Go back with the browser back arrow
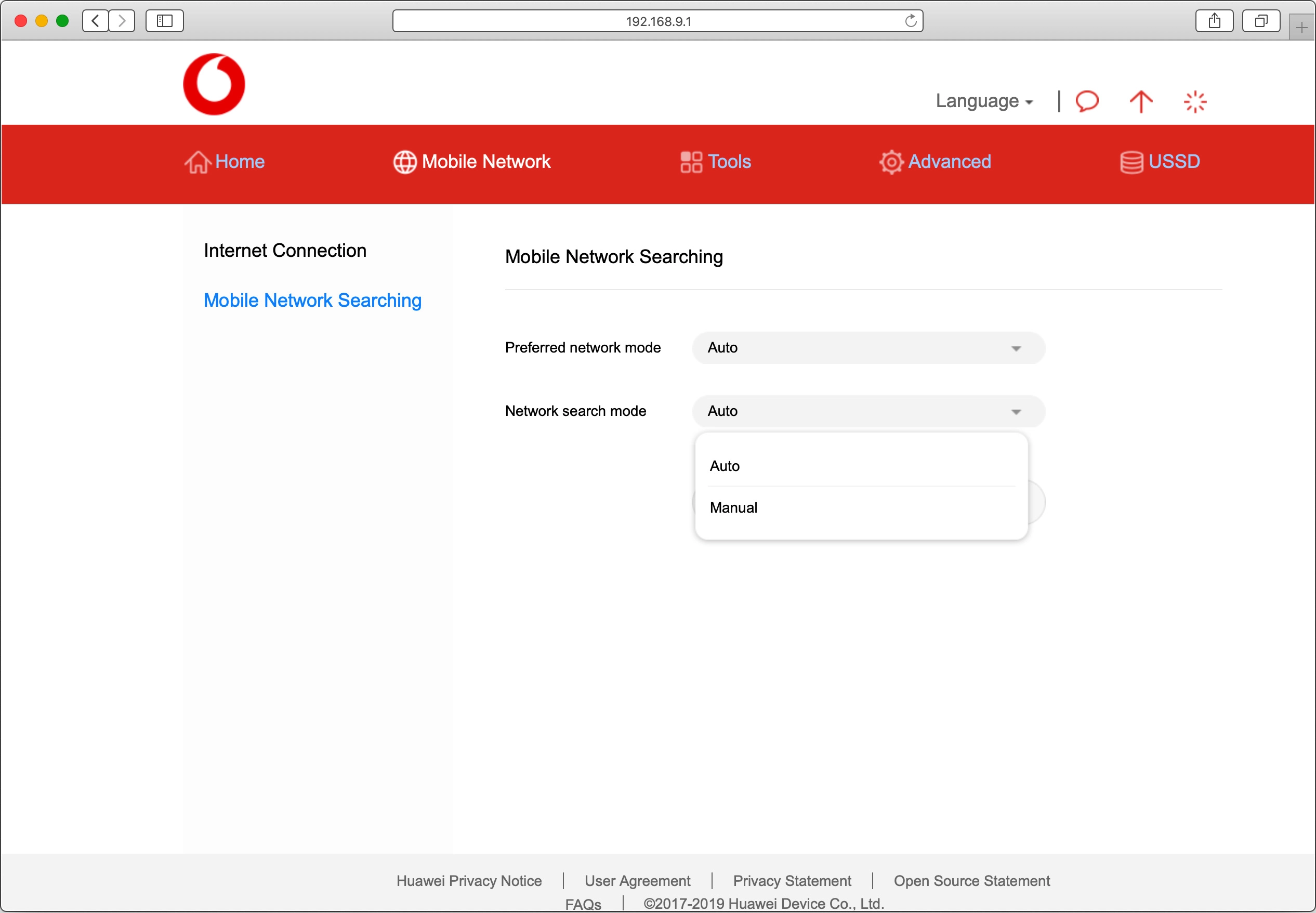 [96, 21]
